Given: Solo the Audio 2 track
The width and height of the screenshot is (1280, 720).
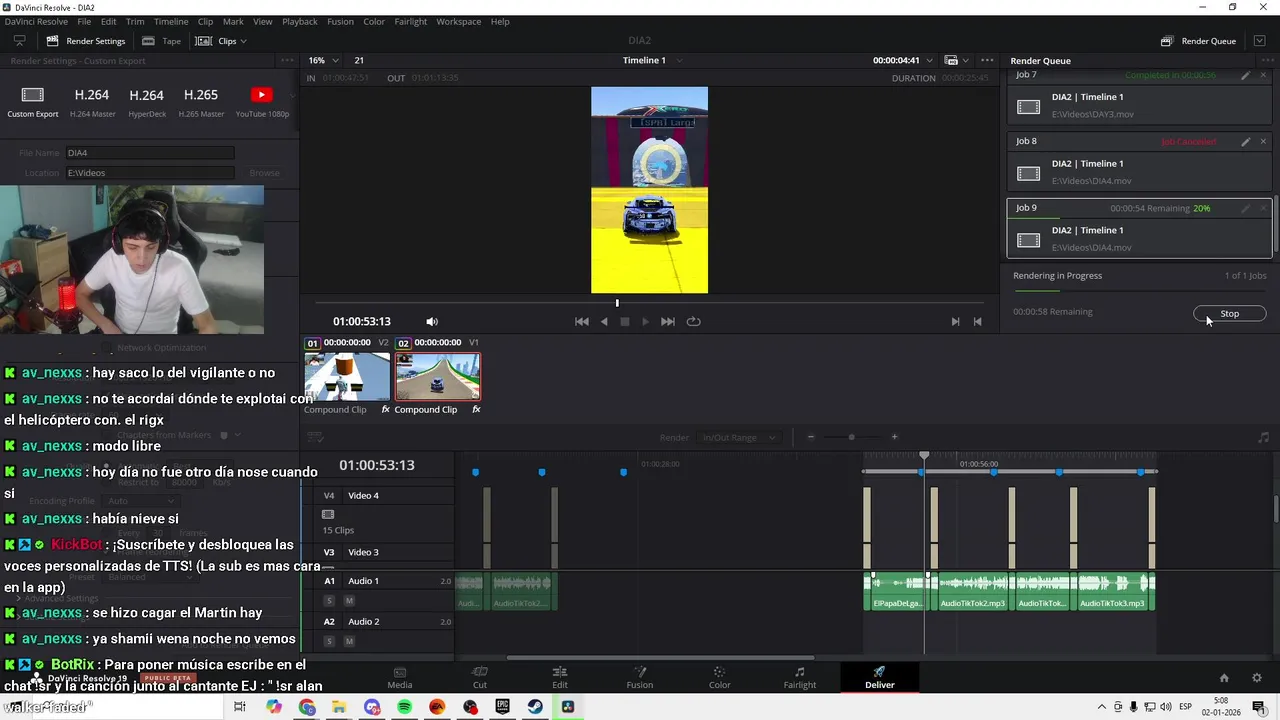Looking at the screenshot, I should click(329, 641).
